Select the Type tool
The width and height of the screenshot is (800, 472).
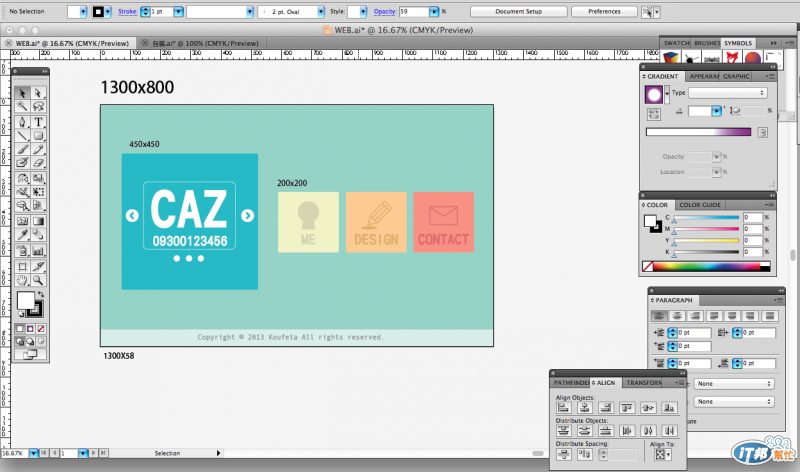[38, 122]
